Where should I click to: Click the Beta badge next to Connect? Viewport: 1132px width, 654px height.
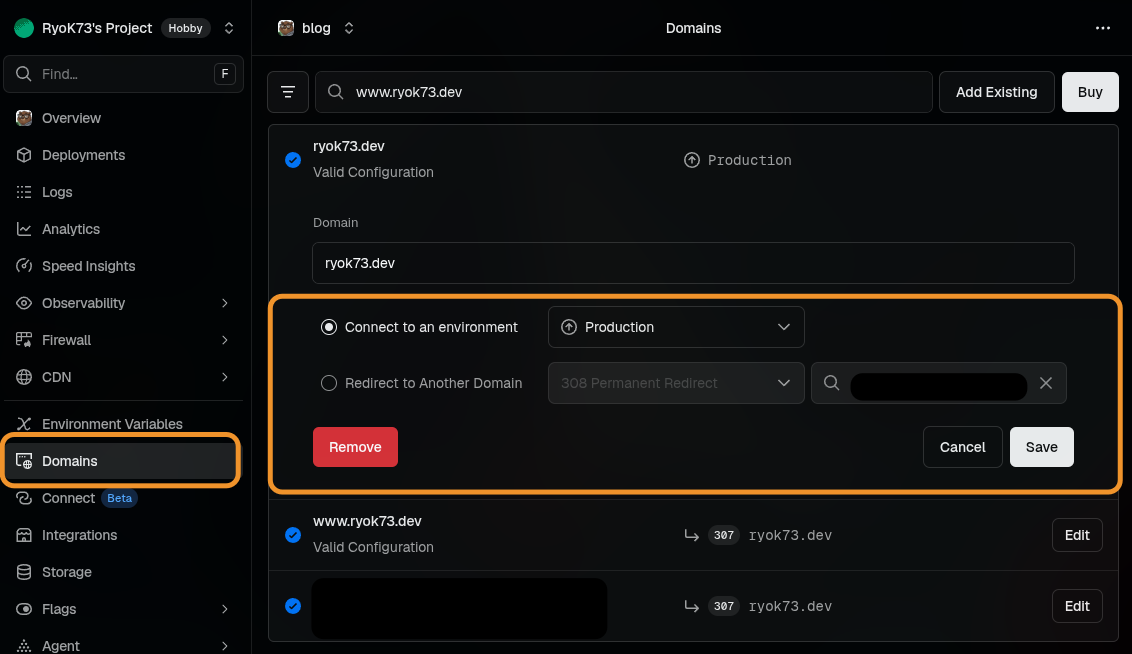coord(119,498)
